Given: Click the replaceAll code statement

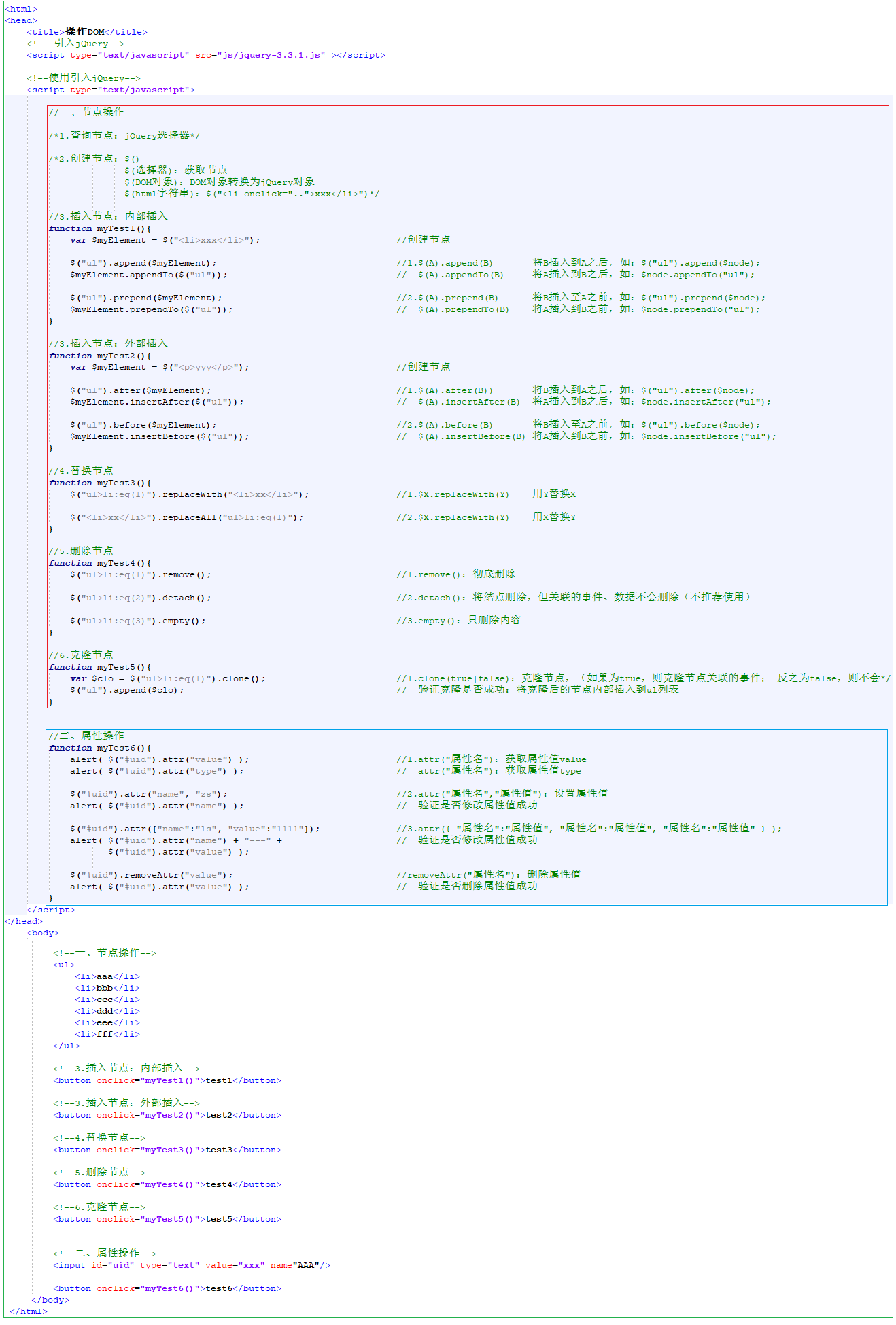Looking at the screenshot, I should tap(186, 517).
